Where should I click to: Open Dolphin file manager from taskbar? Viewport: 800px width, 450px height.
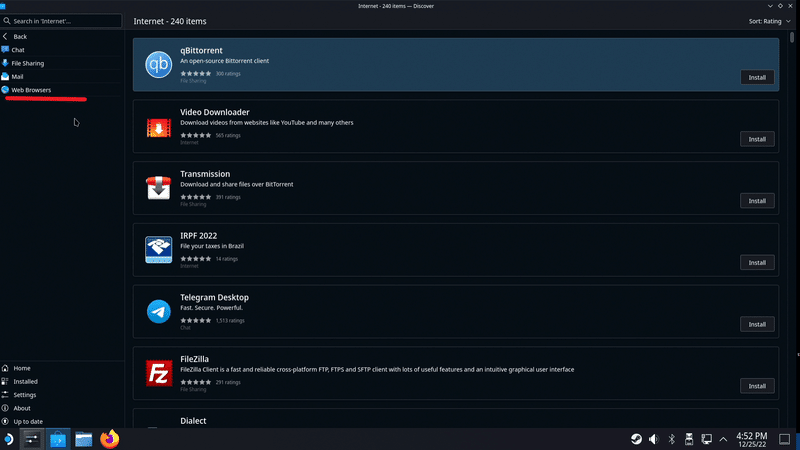(84, 439)
